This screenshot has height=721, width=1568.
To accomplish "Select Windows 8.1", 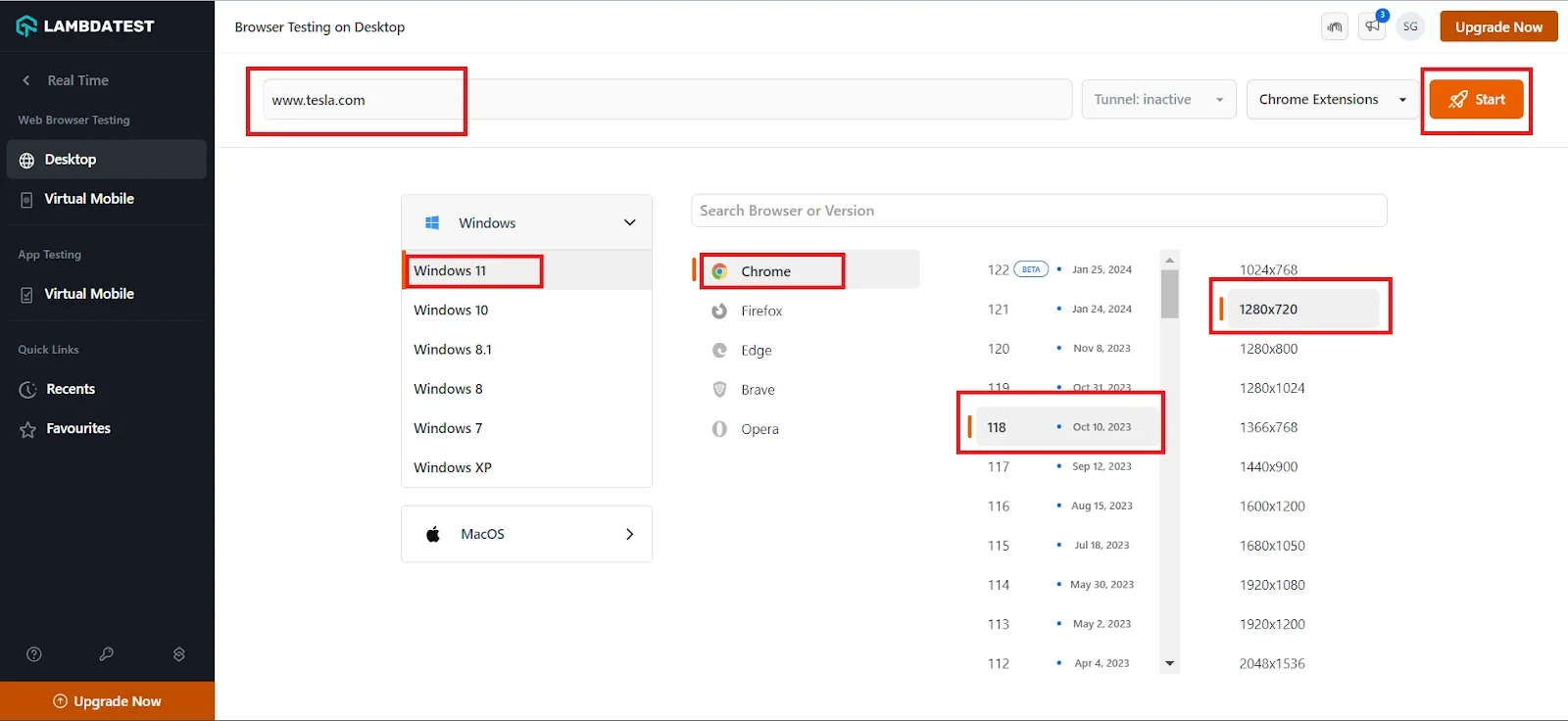I will [x=526, y=350].
